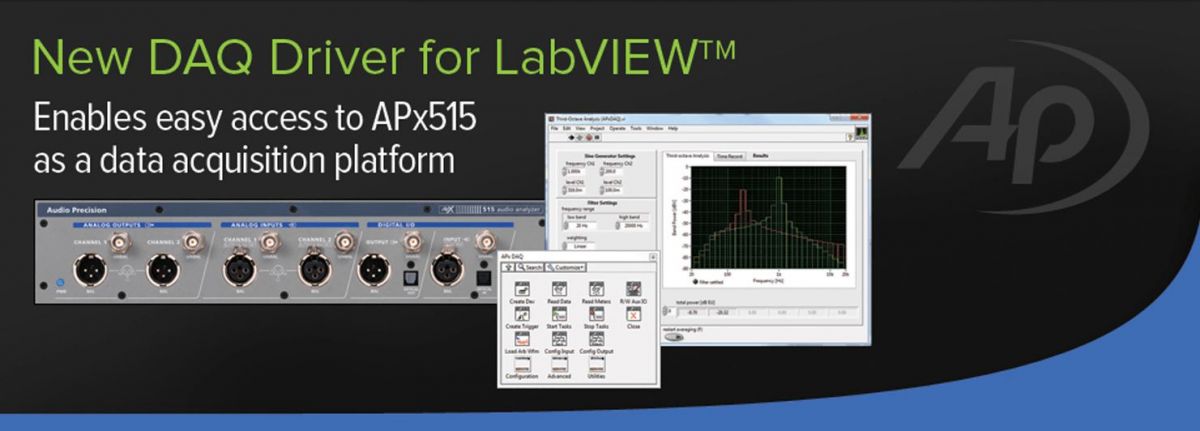
Task: Open the Customize dropdown in palette
Action: click(x=565, y=267)
